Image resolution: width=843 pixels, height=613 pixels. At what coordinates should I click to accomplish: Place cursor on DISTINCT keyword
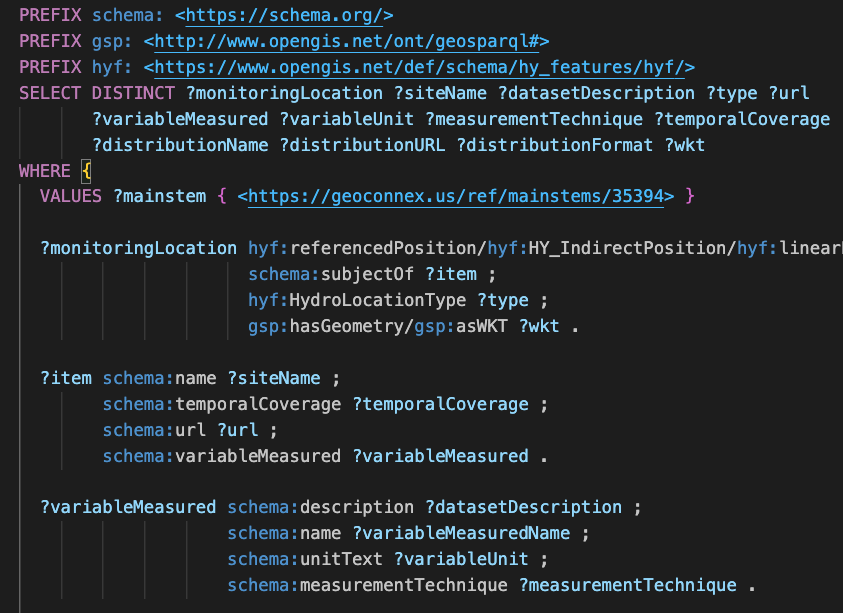pos(133,93)
